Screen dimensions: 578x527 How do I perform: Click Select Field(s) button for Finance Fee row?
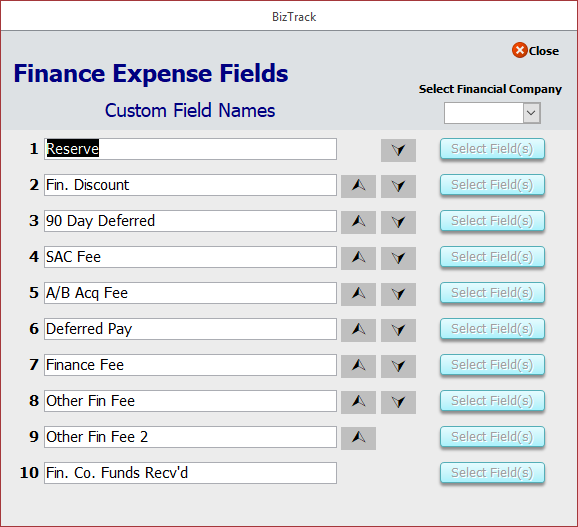[x=492, y=365]
